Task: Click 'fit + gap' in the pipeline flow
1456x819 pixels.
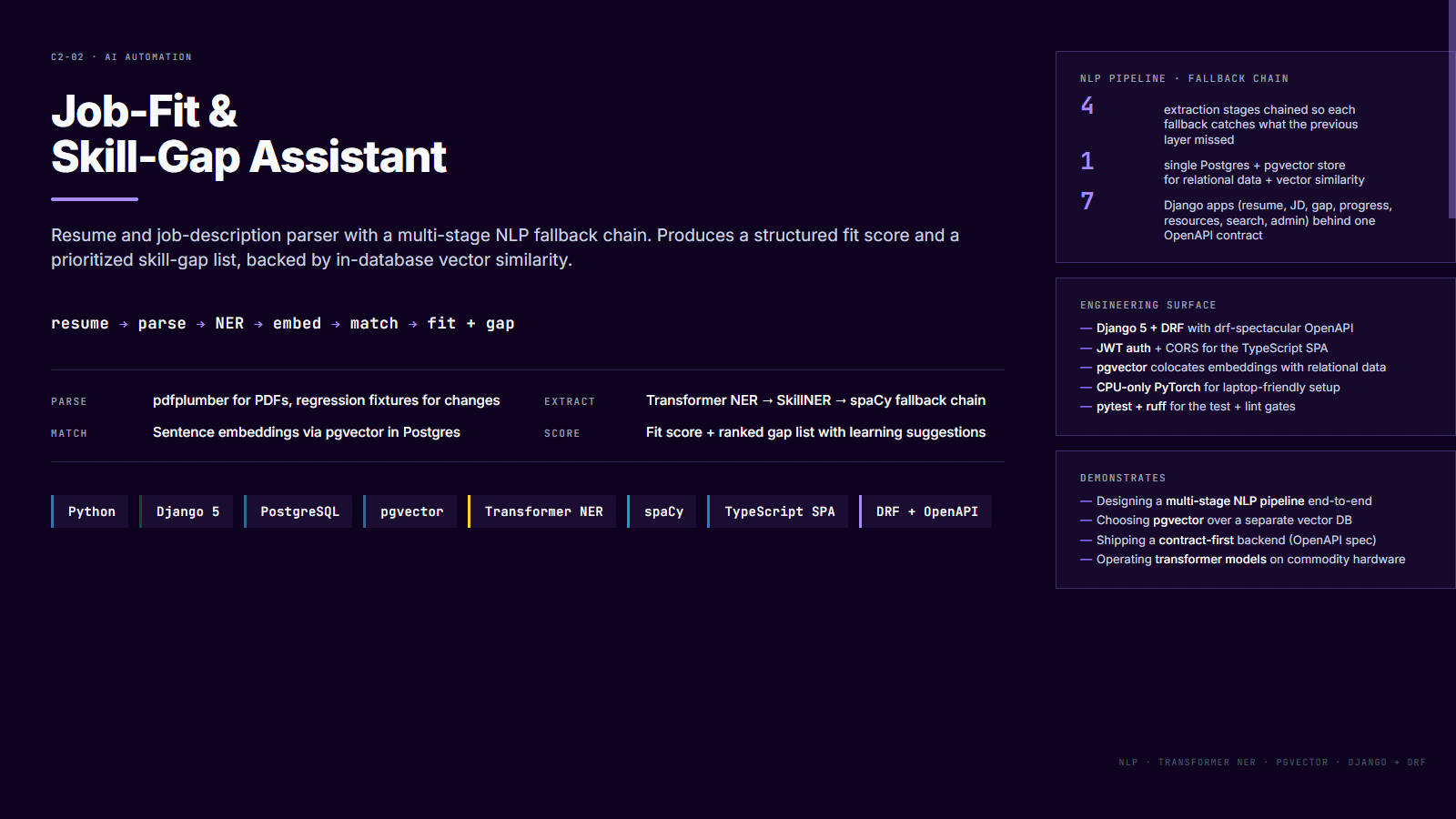Action: pos(470,323)
